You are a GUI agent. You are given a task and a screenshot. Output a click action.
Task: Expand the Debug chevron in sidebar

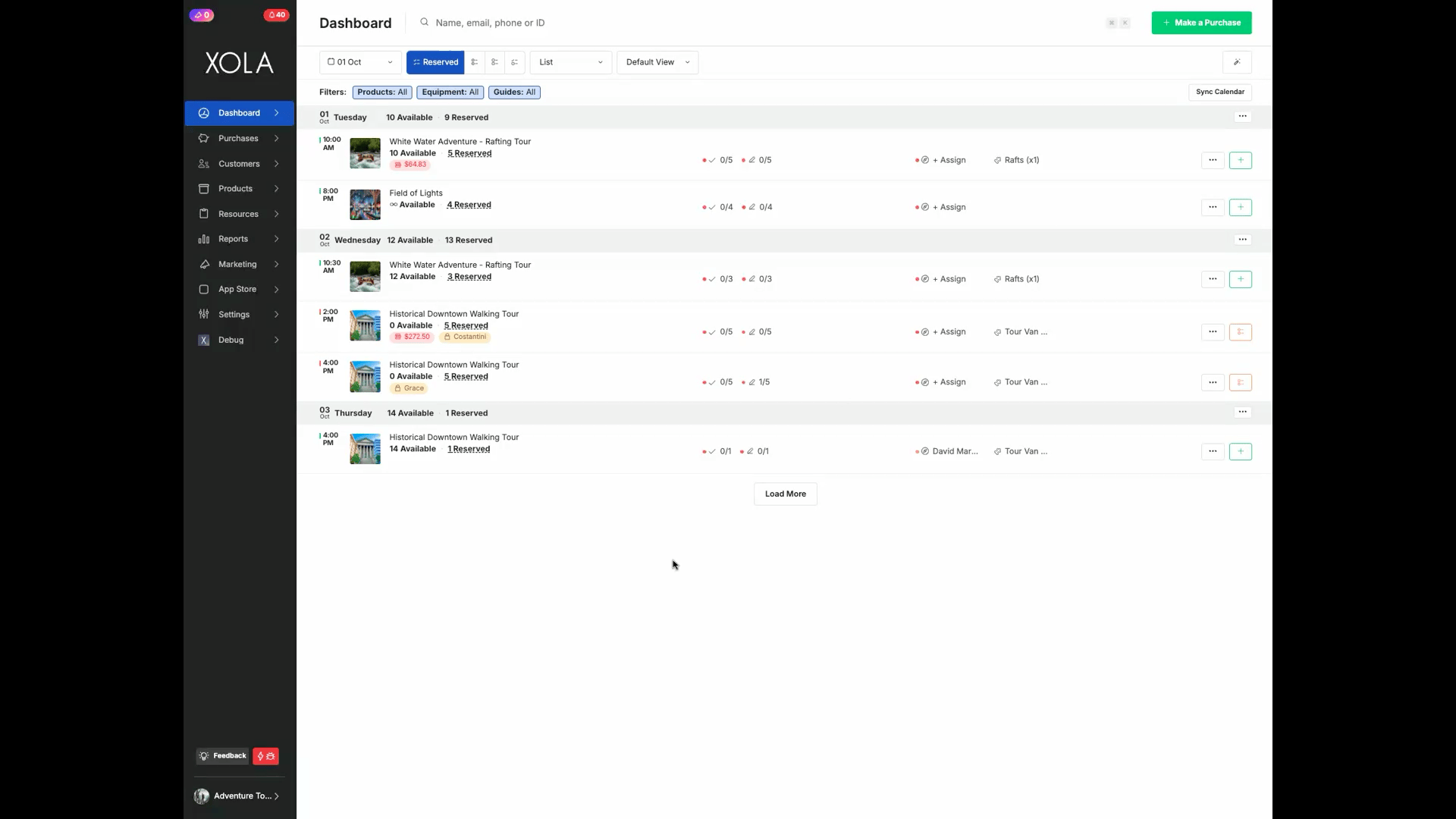click(x=277, y=340)
